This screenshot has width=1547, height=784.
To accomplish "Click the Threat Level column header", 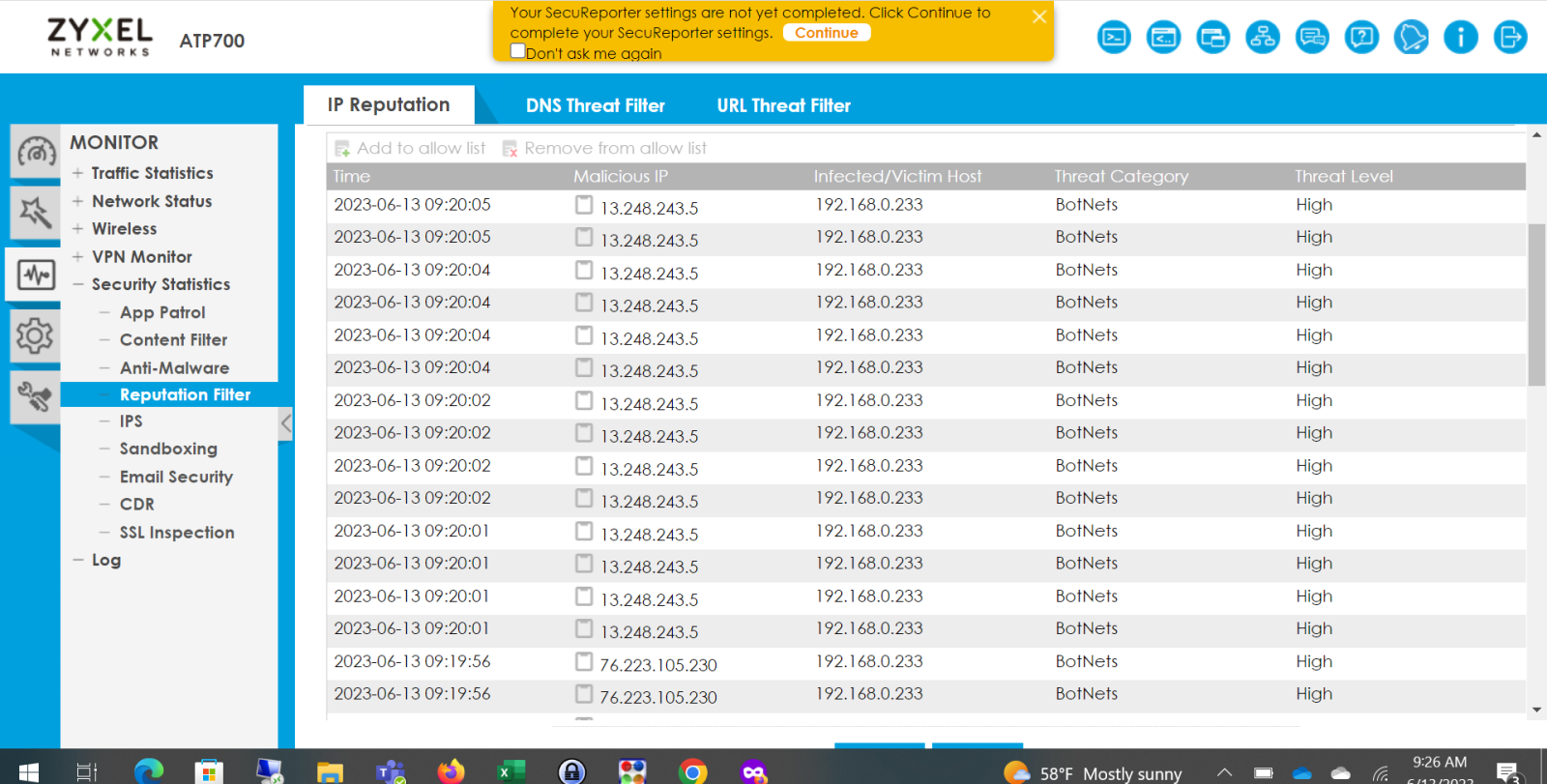I will click(x=1344, y=176).
